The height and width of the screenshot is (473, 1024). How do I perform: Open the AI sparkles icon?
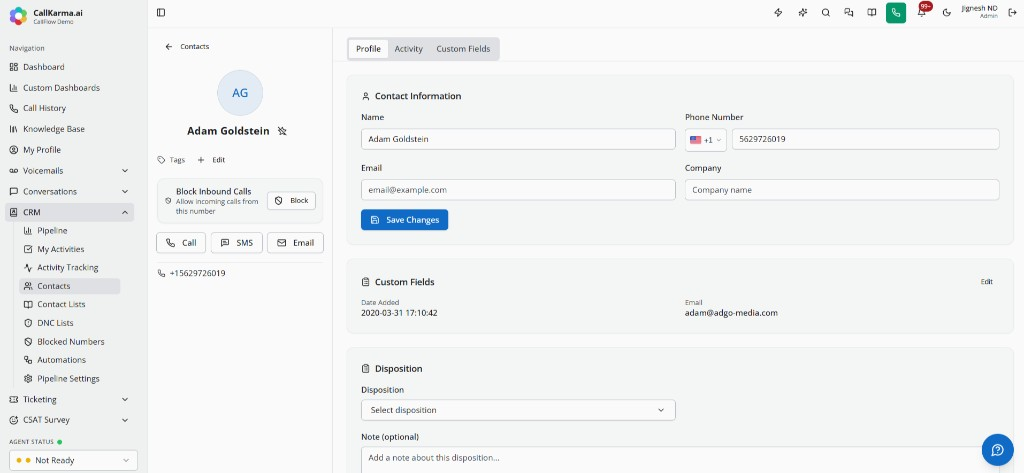(x=803, y=12)
